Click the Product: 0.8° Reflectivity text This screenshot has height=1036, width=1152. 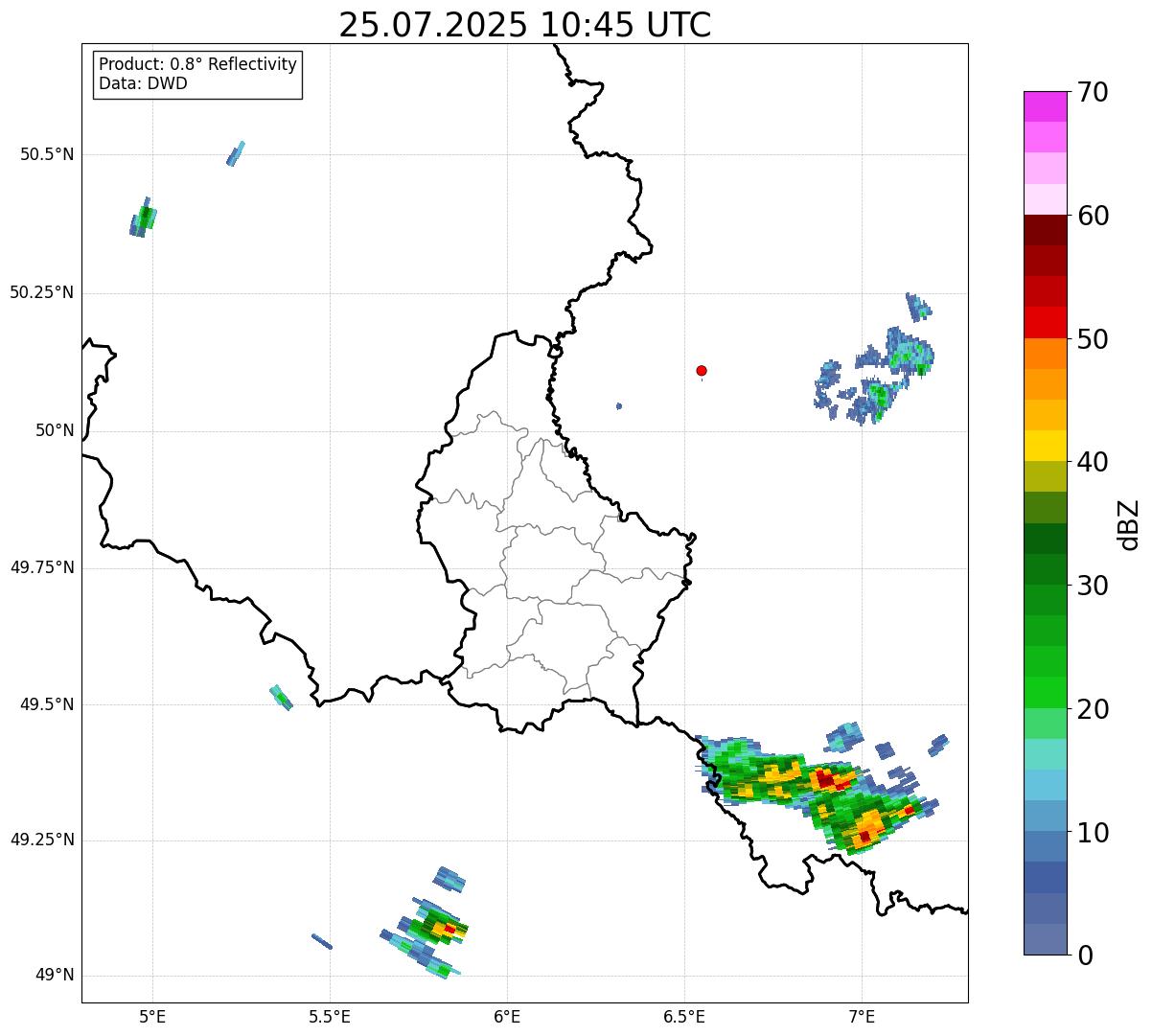tap(198, 64)
